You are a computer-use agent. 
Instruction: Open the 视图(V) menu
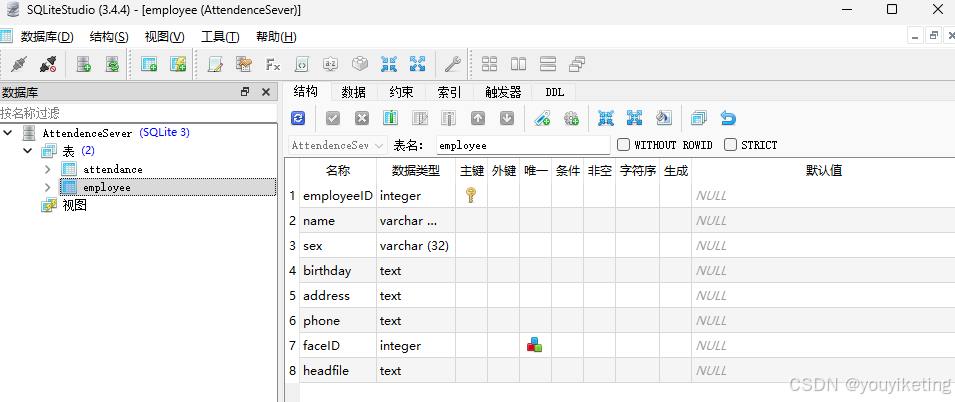click(x=164, y=37)
